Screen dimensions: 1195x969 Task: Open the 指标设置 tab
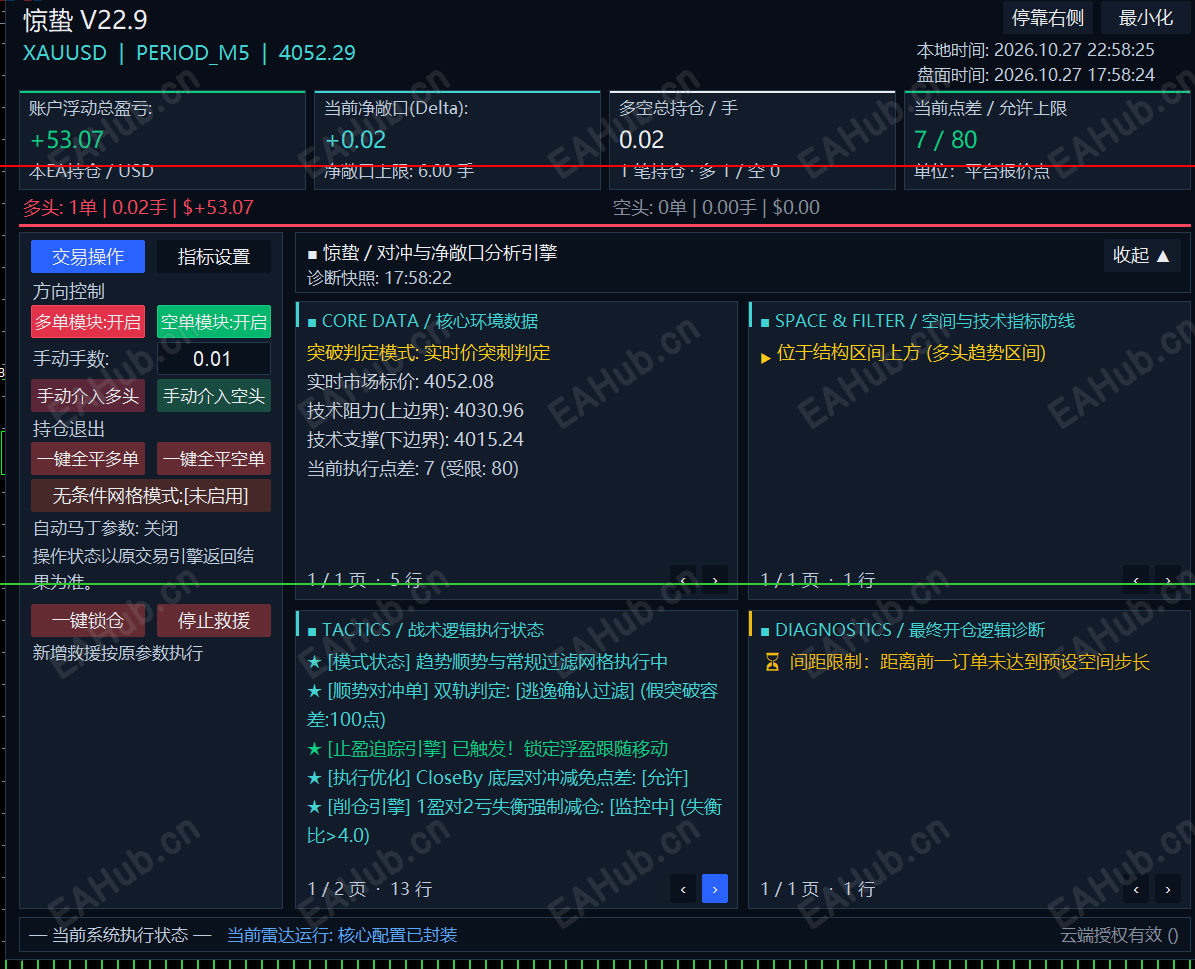click(213, 257)
